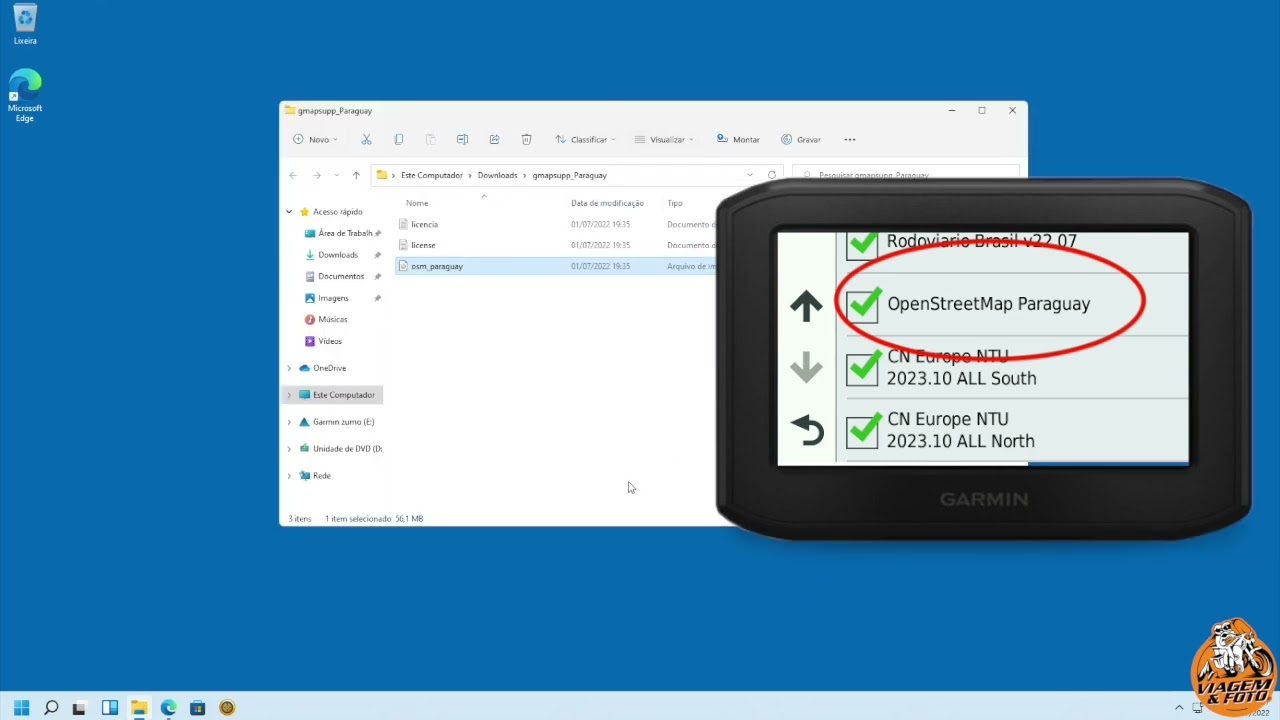Image resolution: width=1280 pixels, height=720 pixels.
Task: Click the Este Computador breadcrumb in the address bar
Action: tap(432, 175)
